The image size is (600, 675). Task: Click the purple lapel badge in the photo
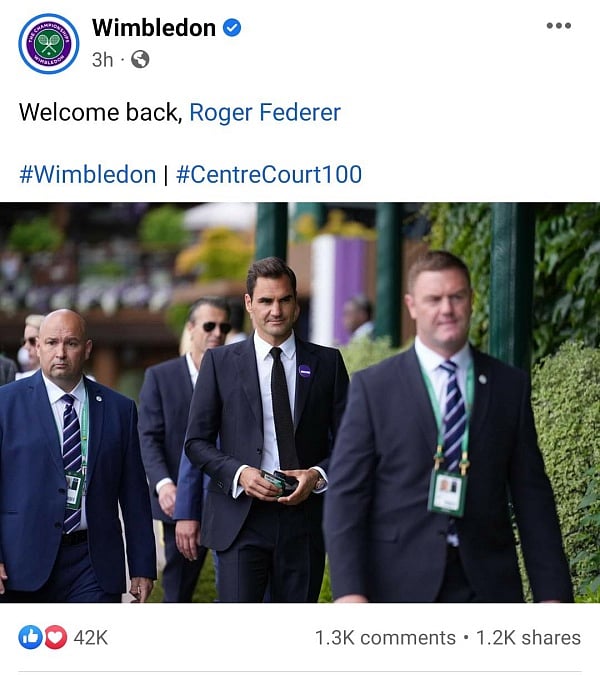(304, 371)
